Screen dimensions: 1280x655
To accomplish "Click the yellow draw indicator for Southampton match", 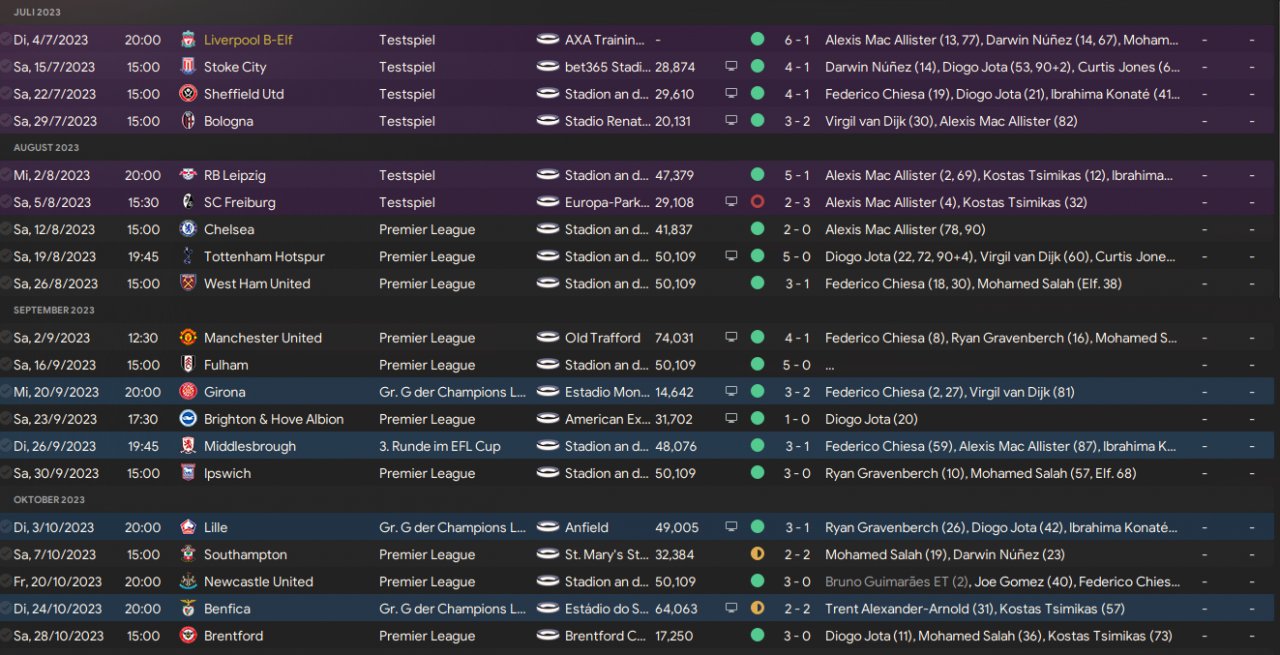I will coord(757,554).
